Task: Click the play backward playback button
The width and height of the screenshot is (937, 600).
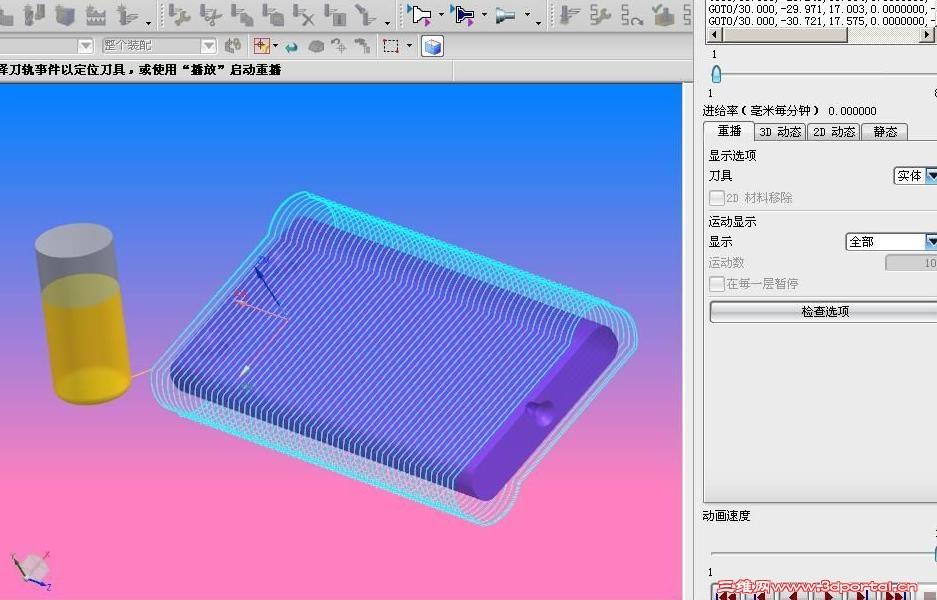Action: click(x=794, y=594)
